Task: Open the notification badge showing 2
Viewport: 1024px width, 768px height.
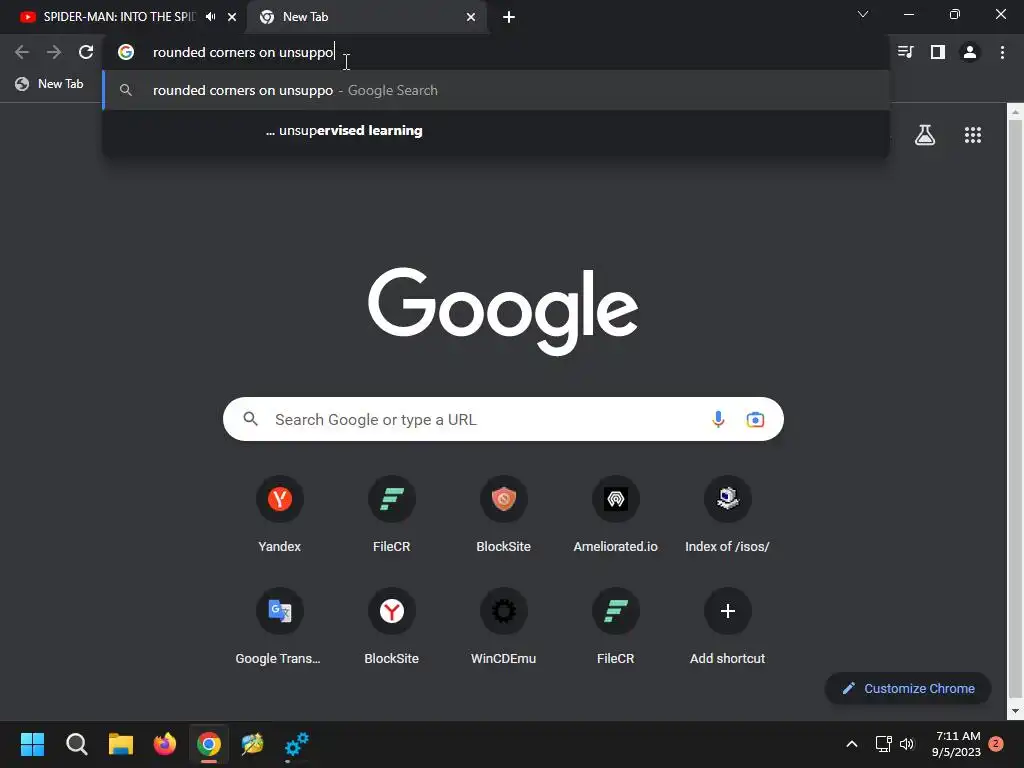Action: pyautogui.click(x=996, y=744)
